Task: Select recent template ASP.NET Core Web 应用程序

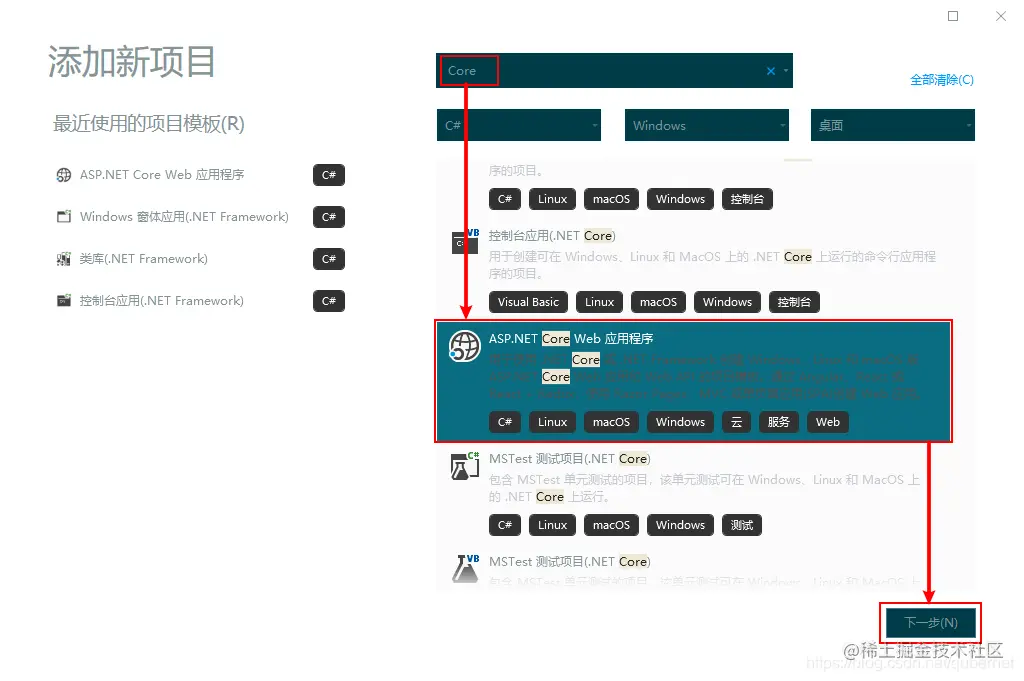Action: pos(162,175)
